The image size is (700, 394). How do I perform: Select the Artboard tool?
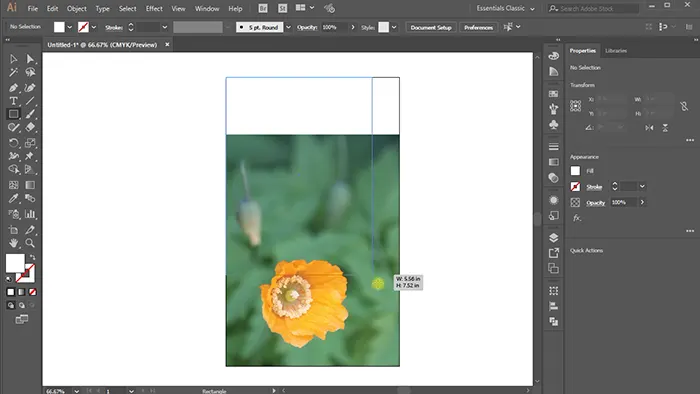[13, 230]
